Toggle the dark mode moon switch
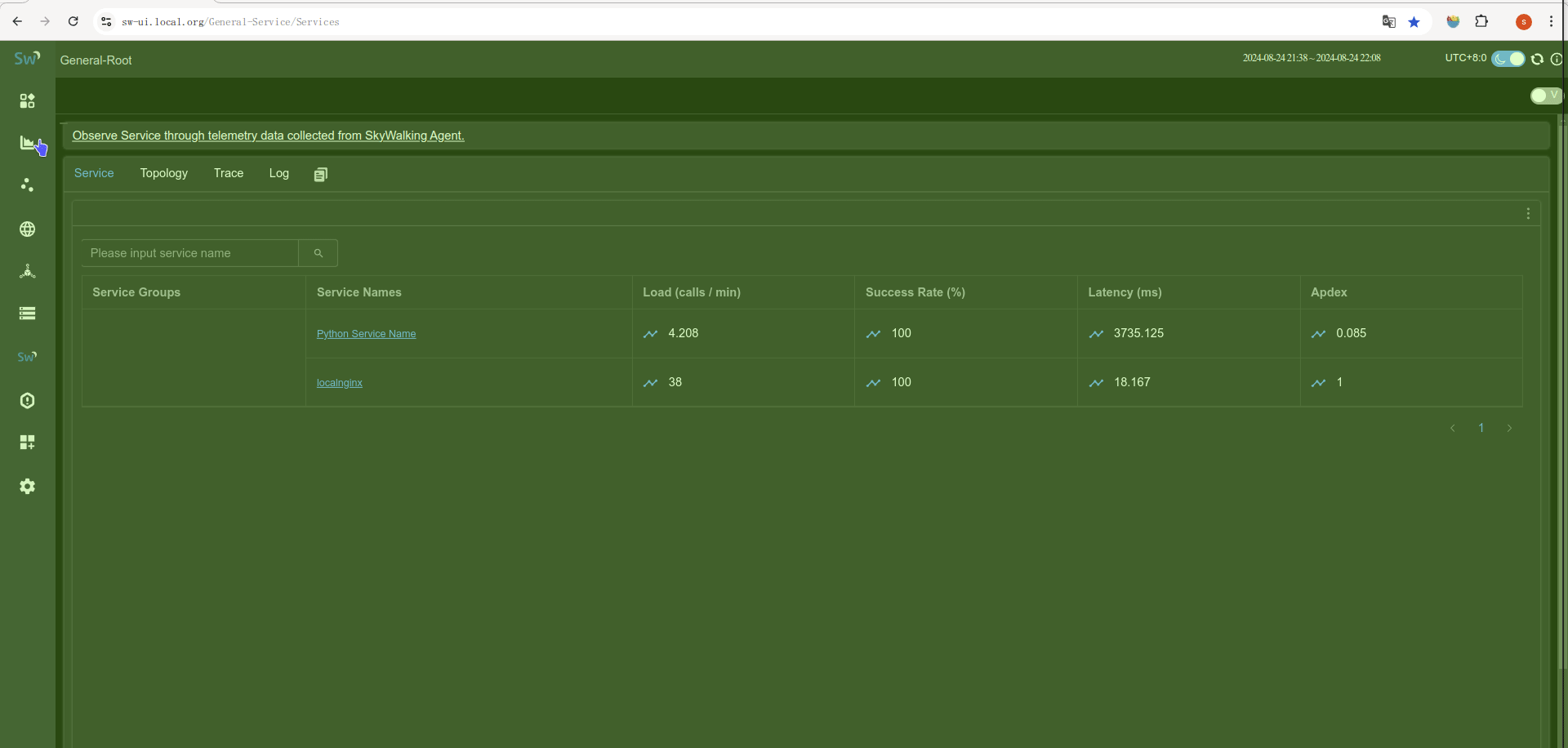This screenshot has width=1568, height=748. pyautogui.click(x=1508, y=59)
